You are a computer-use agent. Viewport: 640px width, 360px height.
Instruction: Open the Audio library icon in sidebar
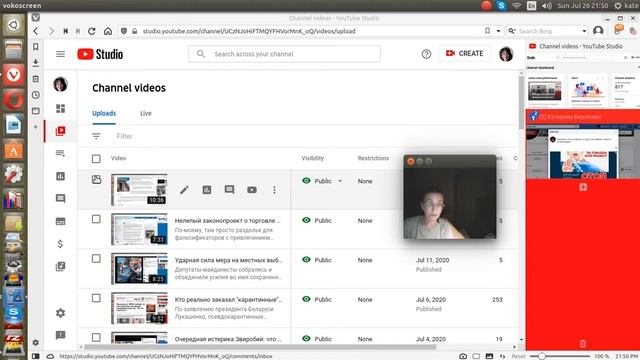60,267
